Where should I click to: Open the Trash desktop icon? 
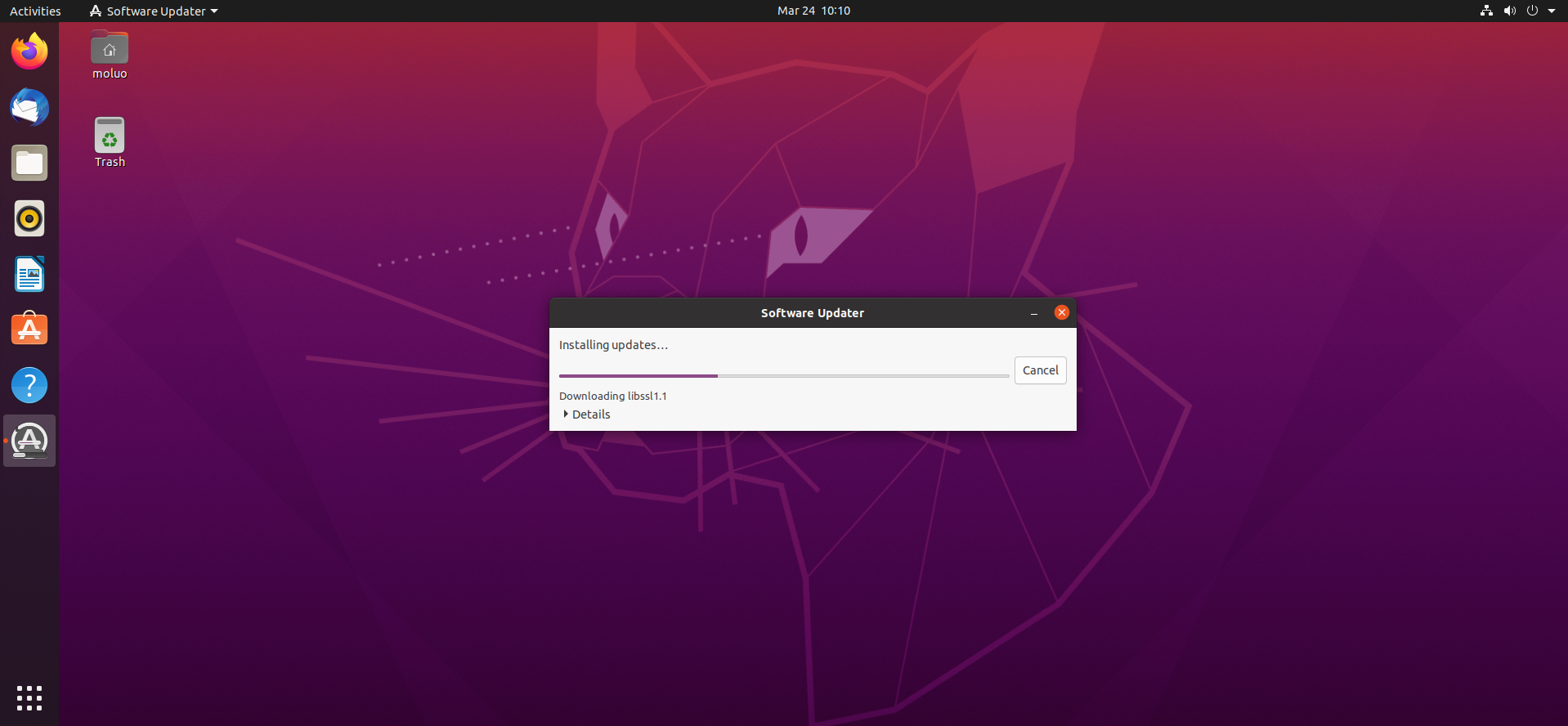coord(110,143)
